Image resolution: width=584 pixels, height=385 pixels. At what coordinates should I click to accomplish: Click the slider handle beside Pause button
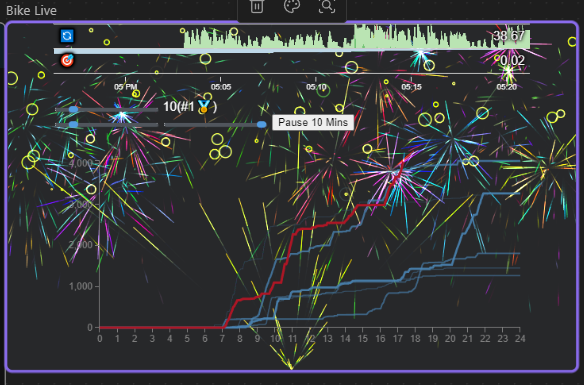pyautogui.click(x=262, y=124)
